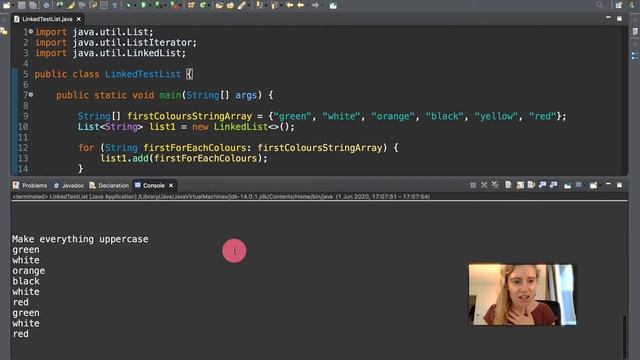Click the Open Task icon

point(230,5)
